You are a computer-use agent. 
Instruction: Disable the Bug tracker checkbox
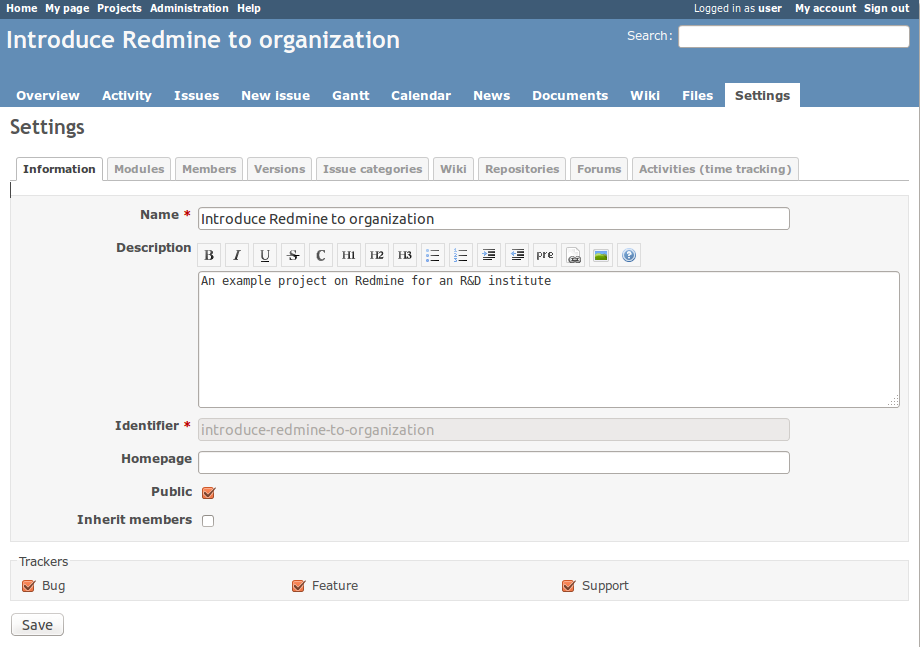point(28,586)
